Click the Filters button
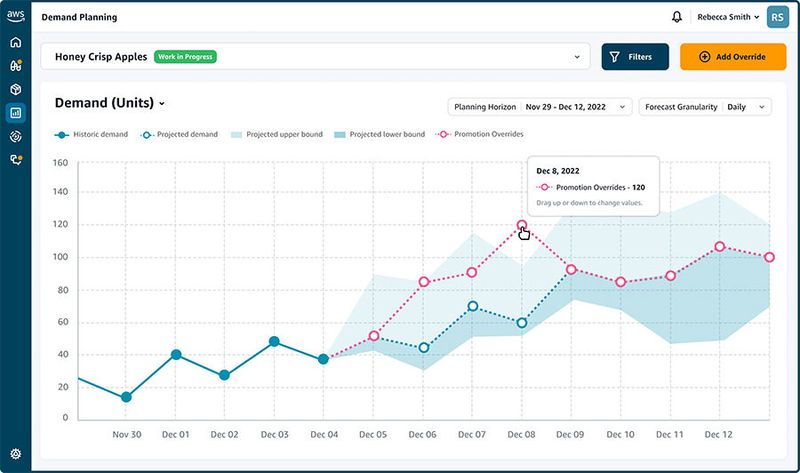 (634, 57)
